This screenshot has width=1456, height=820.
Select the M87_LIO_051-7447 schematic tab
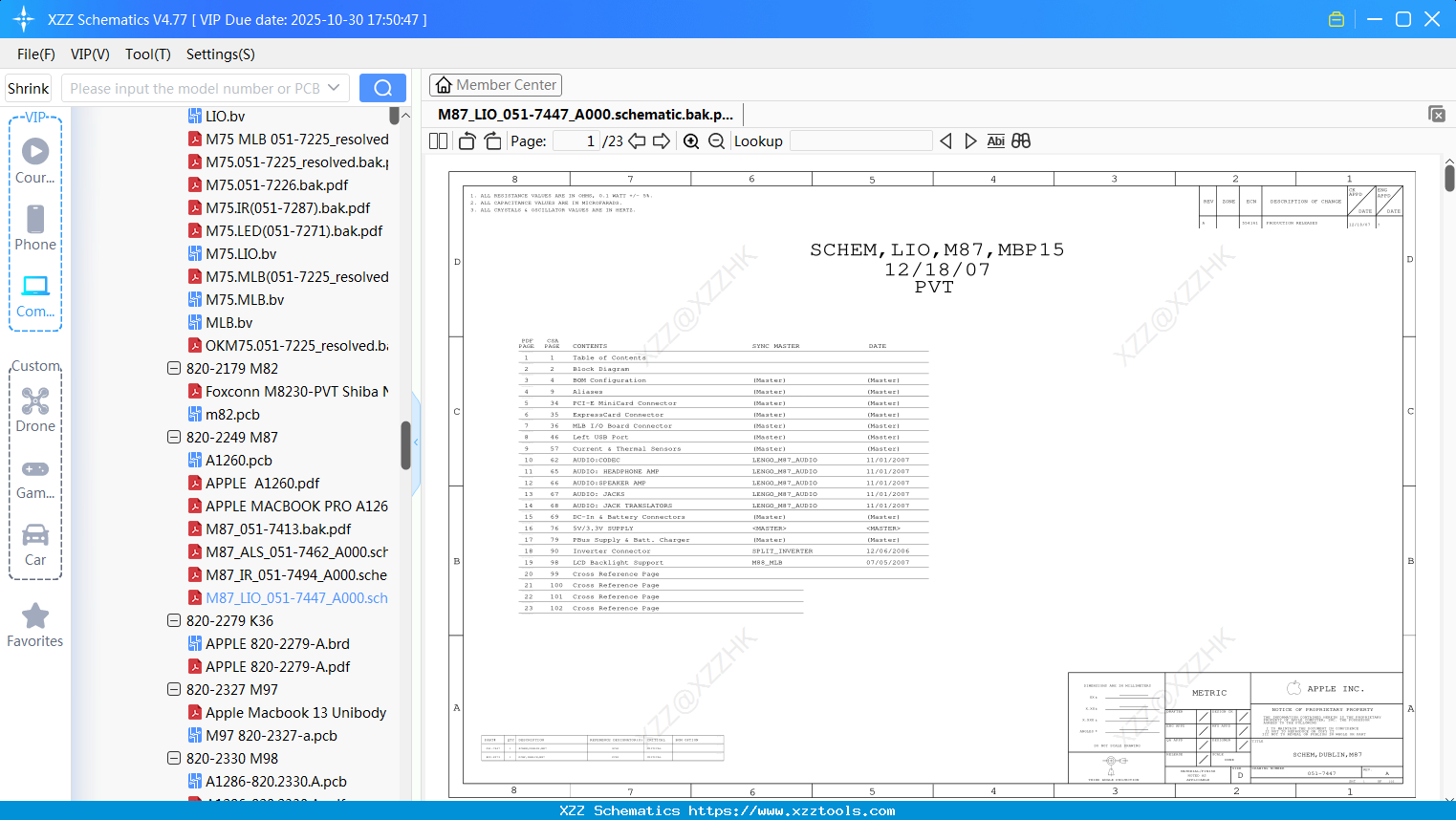[x=585, y=115]
